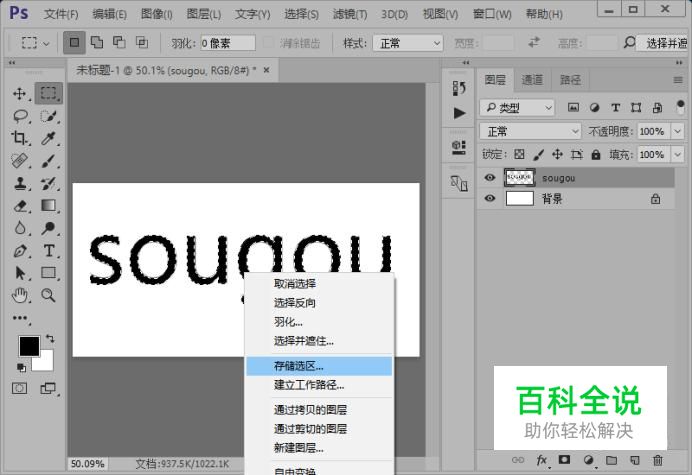Select the Blur tool
Viewport: 692px width, 475px height.
(20, 228)
